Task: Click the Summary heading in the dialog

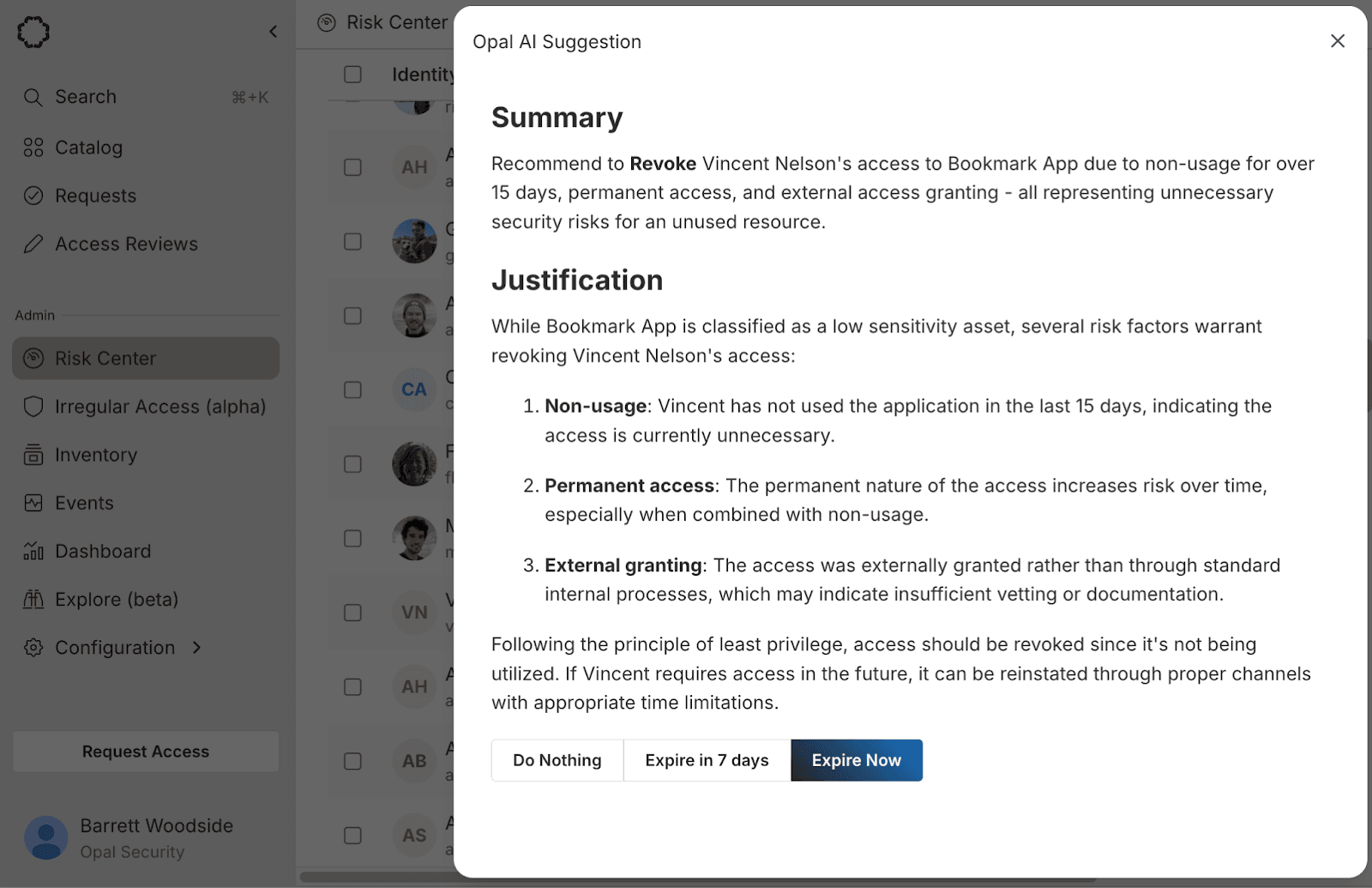Action: tap(557, 118)
